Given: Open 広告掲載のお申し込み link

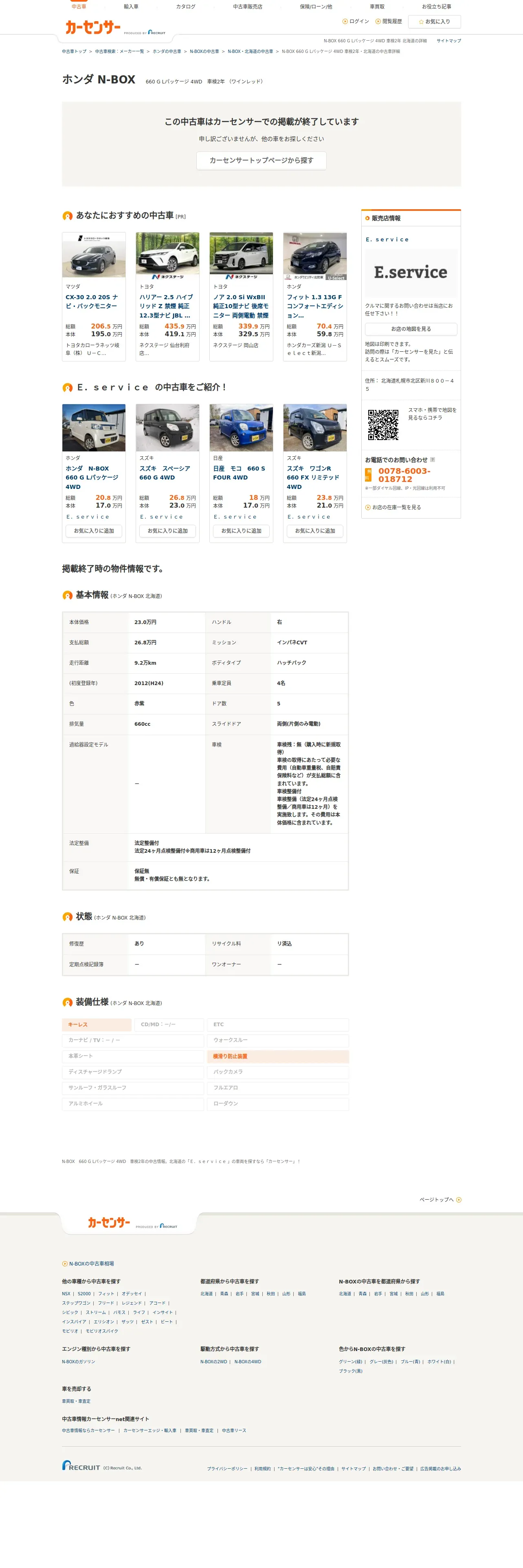Looking at the screenshot, I should pyautogui.click(x=440, y=1469).
